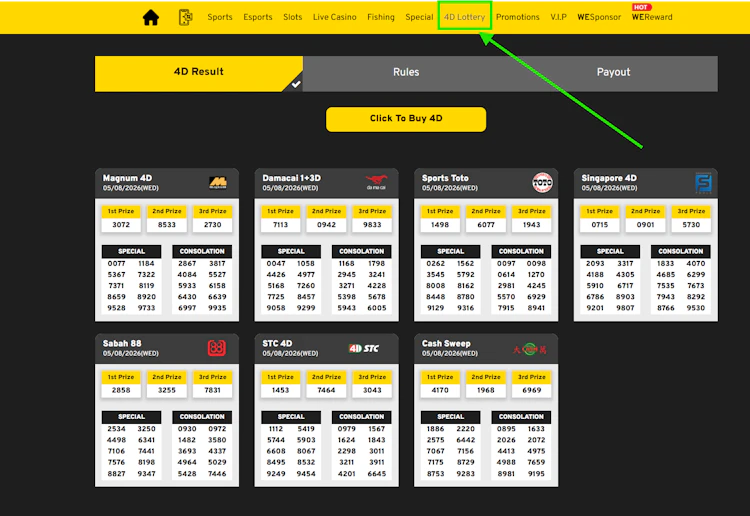The height and width of the screenshot is (516, 750).
Task: Click the Sabah 88 red logo
Action: [x=217, y=348]
